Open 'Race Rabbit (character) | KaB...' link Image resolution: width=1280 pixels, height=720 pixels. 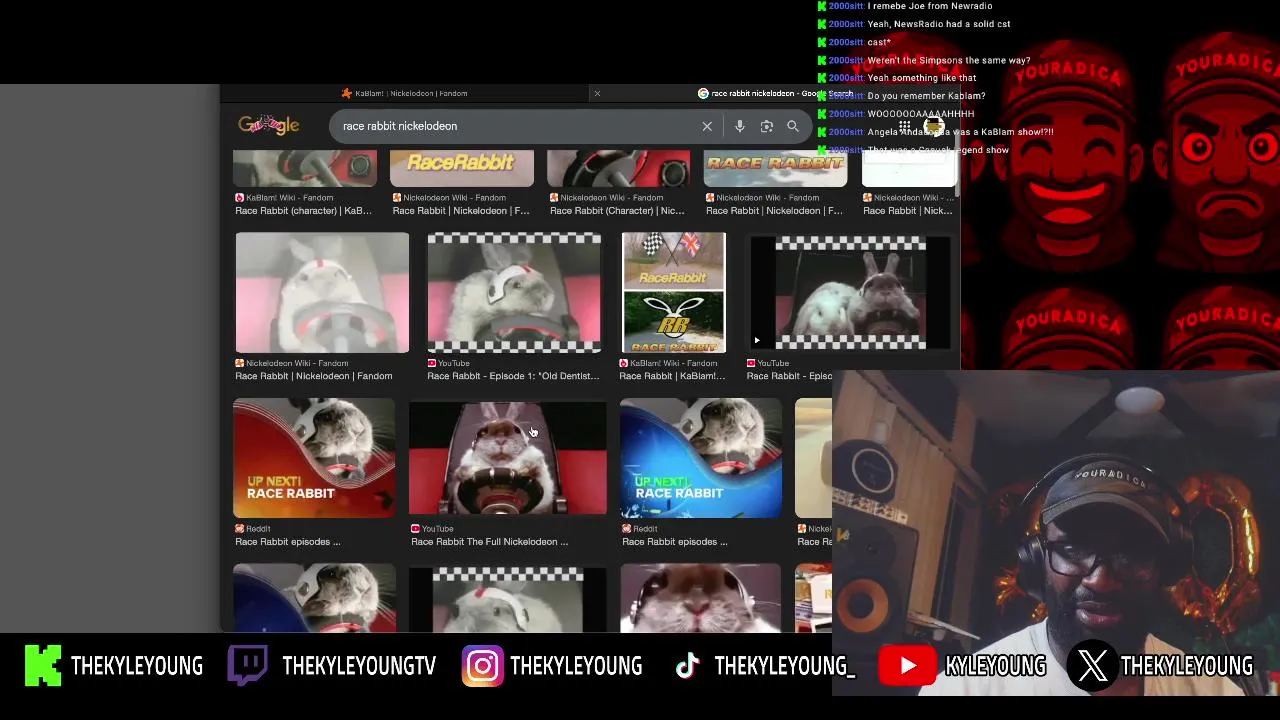click(303, 211)
